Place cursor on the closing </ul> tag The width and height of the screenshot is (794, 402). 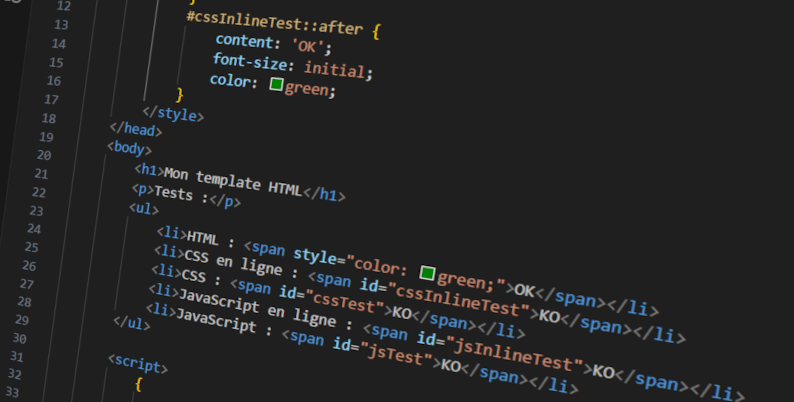132,323
